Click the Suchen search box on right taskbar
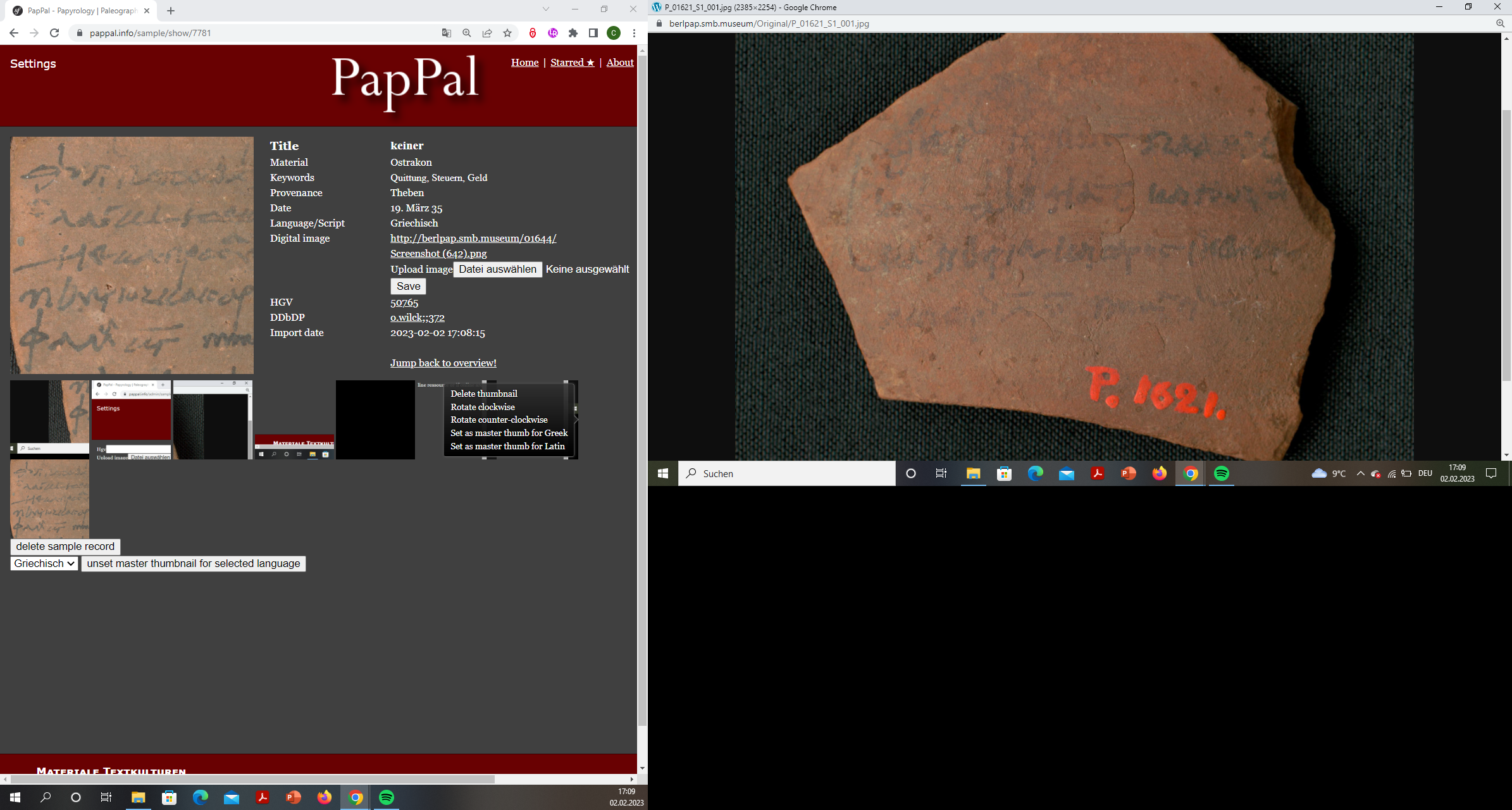Image resolution: width=1512 pixels, height=810 pixels. coord(787,473)
